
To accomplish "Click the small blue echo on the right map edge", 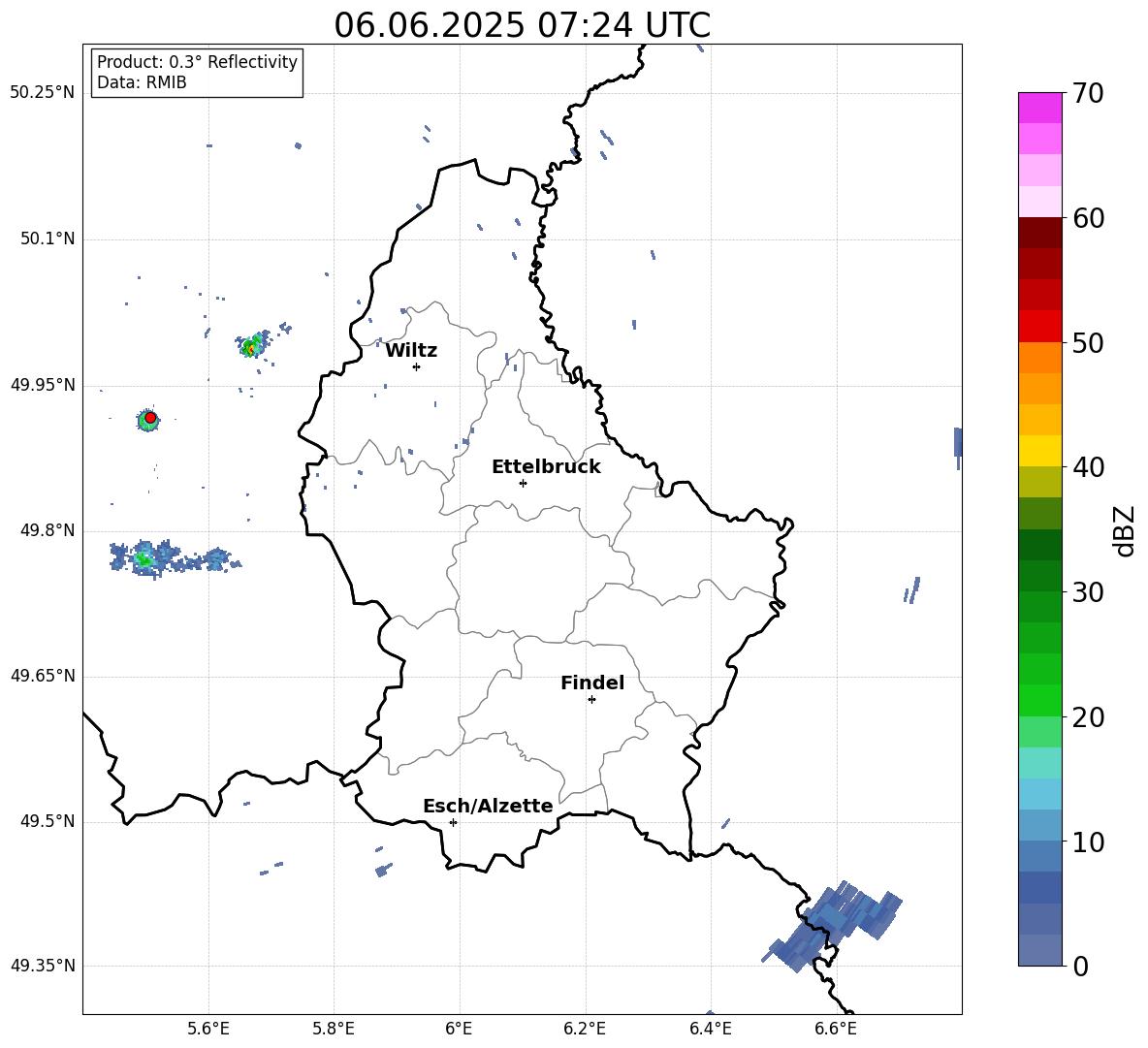I will (958, 446).
